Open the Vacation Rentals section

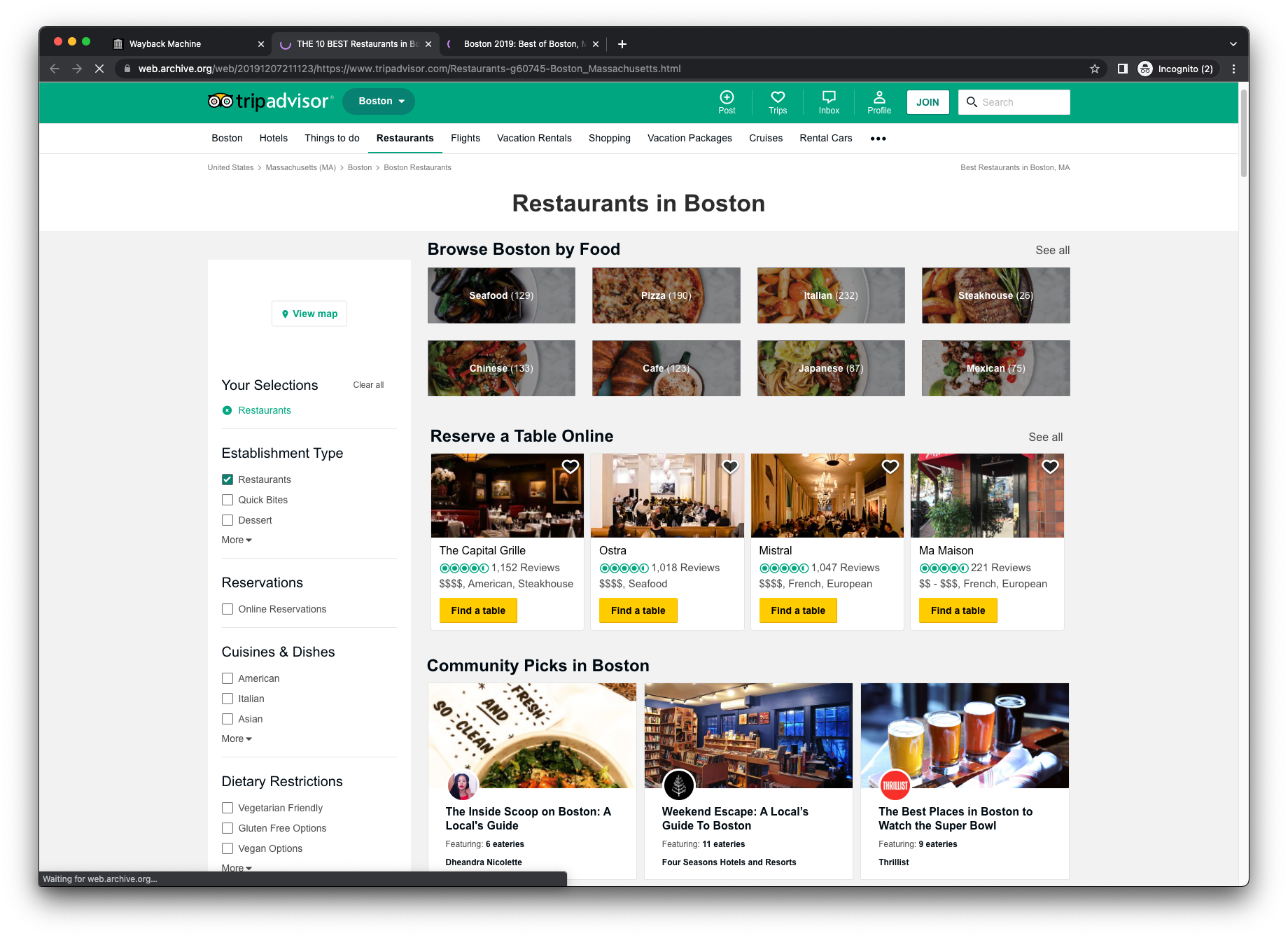[x=534, y=138]
